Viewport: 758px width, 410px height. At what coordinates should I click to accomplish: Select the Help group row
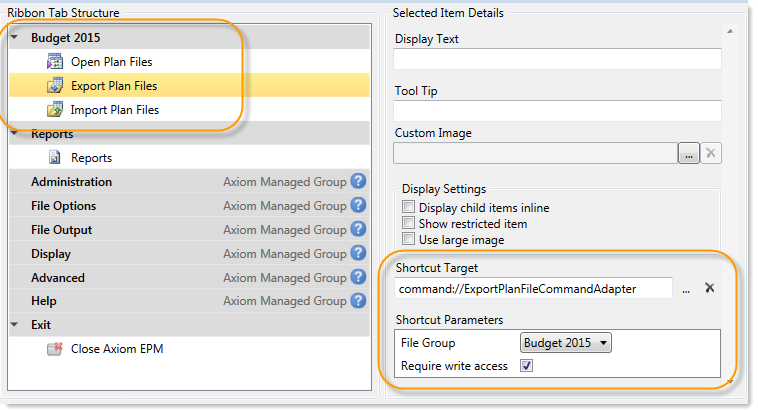(190, 301)
